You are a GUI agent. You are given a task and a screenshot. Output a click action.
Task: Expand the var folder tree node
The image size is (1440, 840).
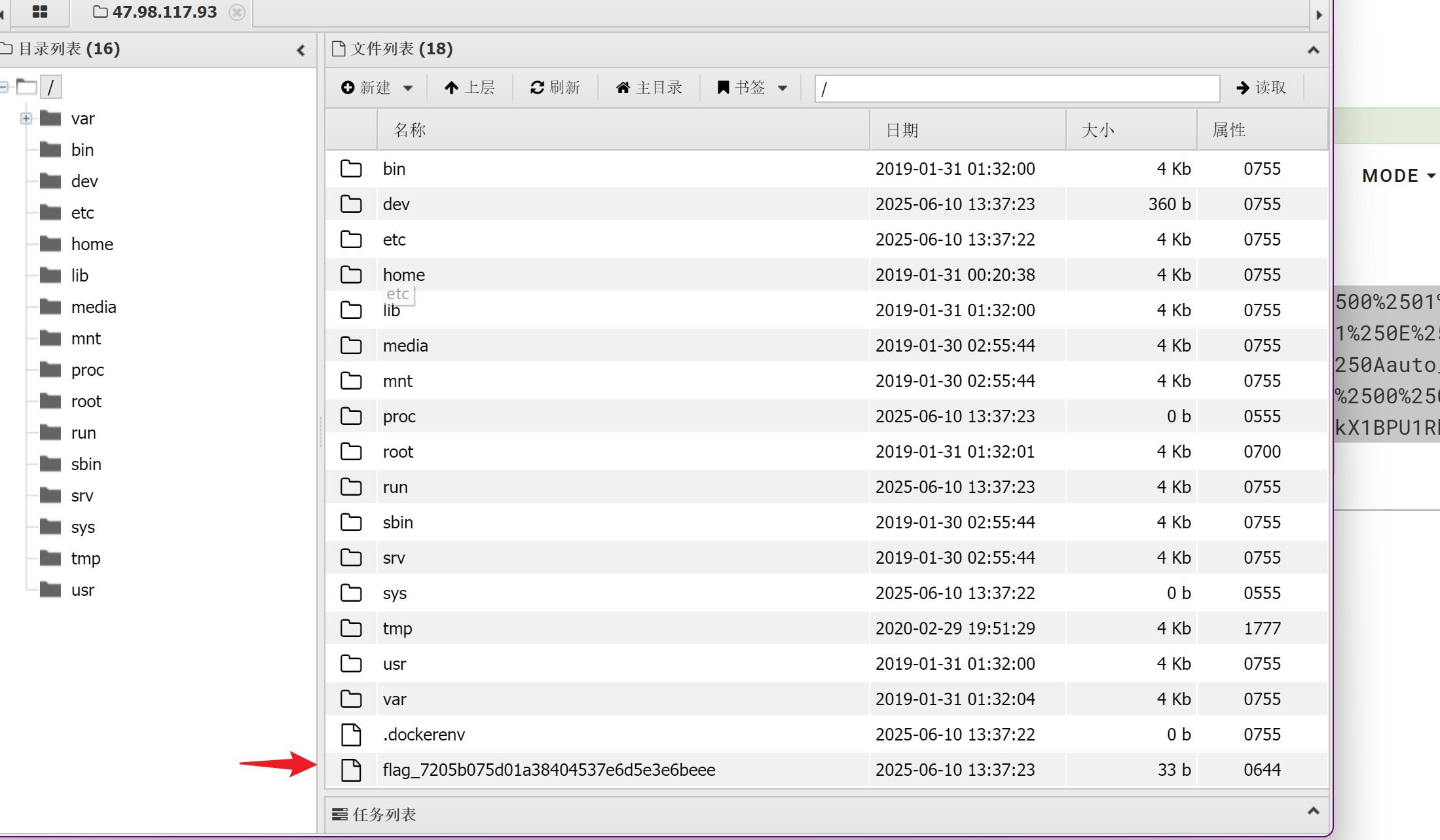coord(26,119)
